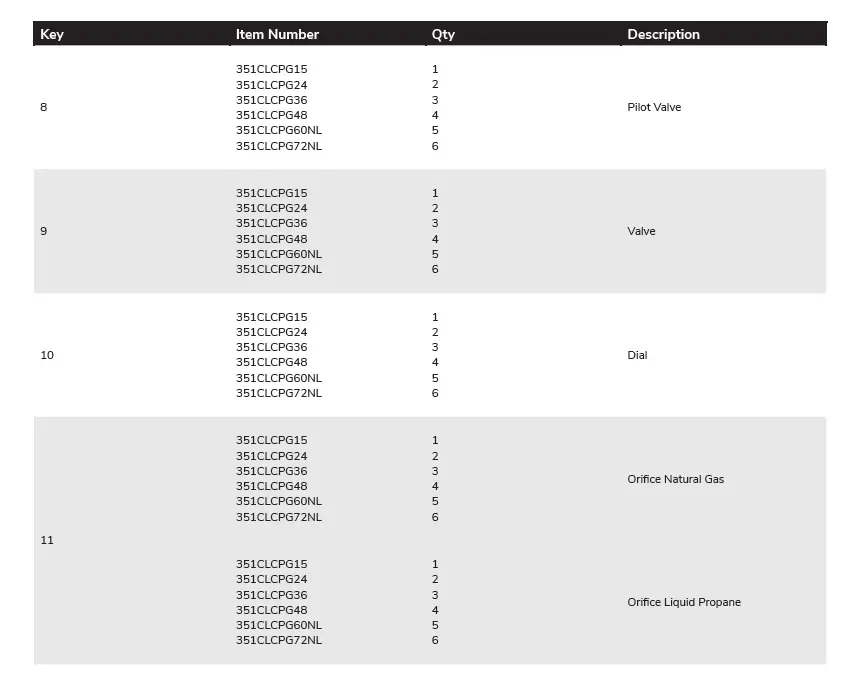Click 351CLCPG36 in the Dial row
Viewport: 853px width, 695px height.
coord(272,347)
